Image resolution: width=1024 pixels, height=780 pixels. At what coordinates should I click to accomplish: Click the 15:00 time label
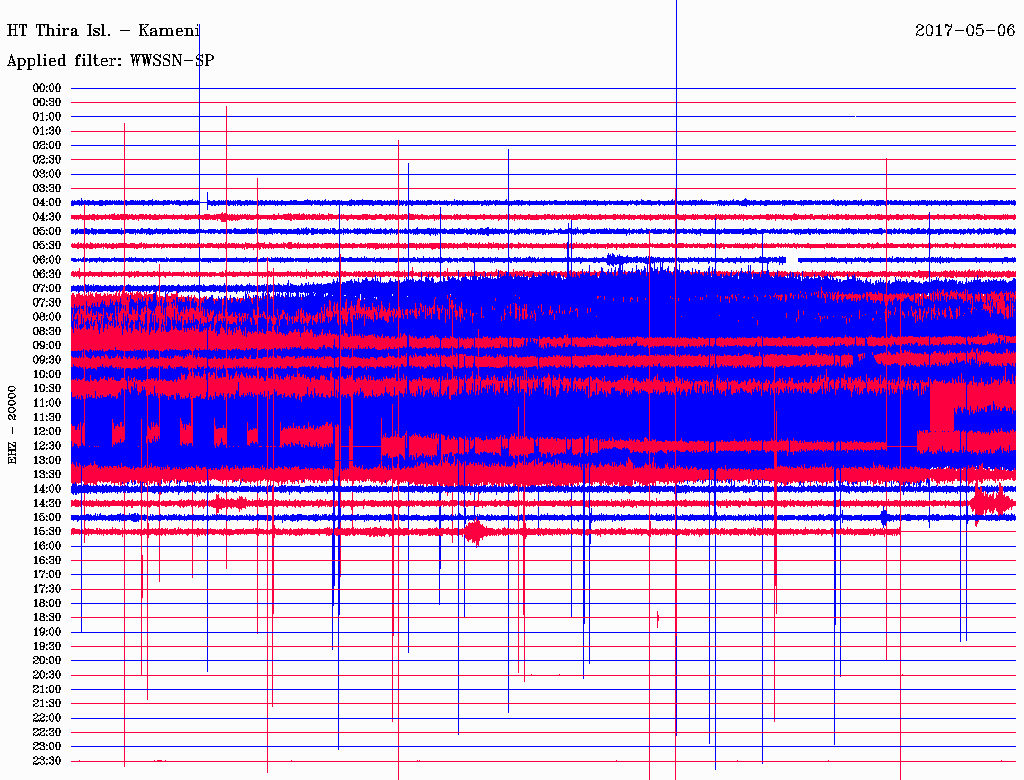point(47,517)
